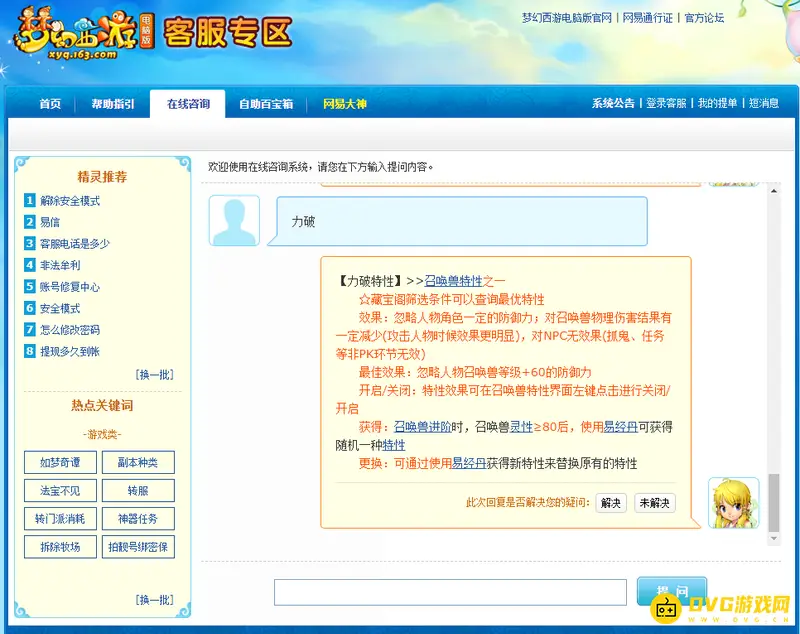This screenshot has width=800, height=634.
Task: Click the chat scrollbar thumb
Action: point(774,503)
